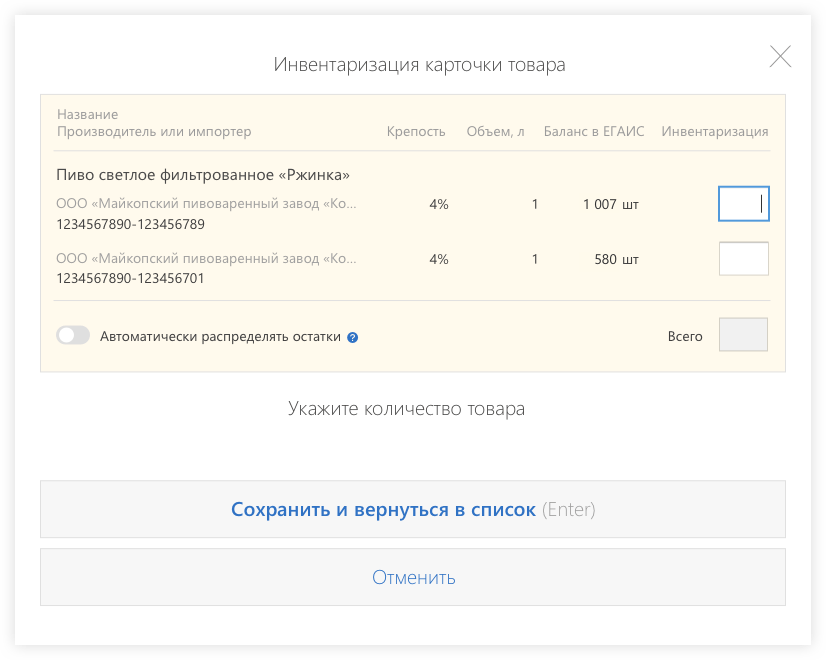
Task: Click the code 1234567890-123456701
Action: coord(131,279)
